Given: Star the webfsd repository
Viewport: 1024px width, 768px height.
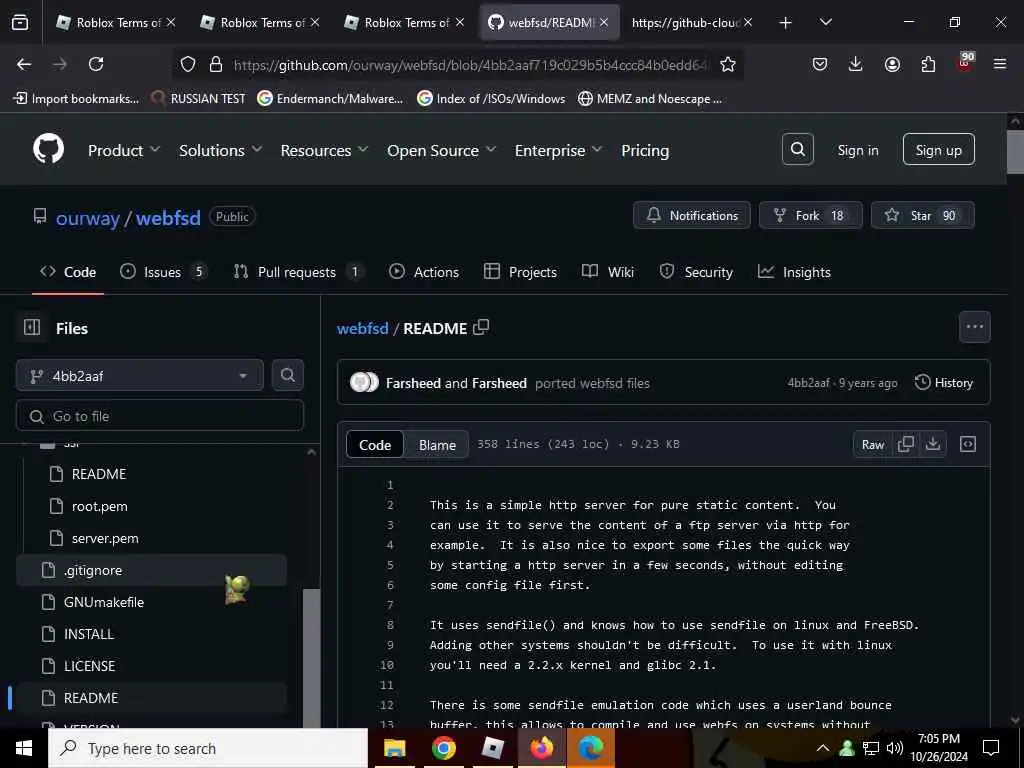Looking at the screenshot, I should [922, 216].
